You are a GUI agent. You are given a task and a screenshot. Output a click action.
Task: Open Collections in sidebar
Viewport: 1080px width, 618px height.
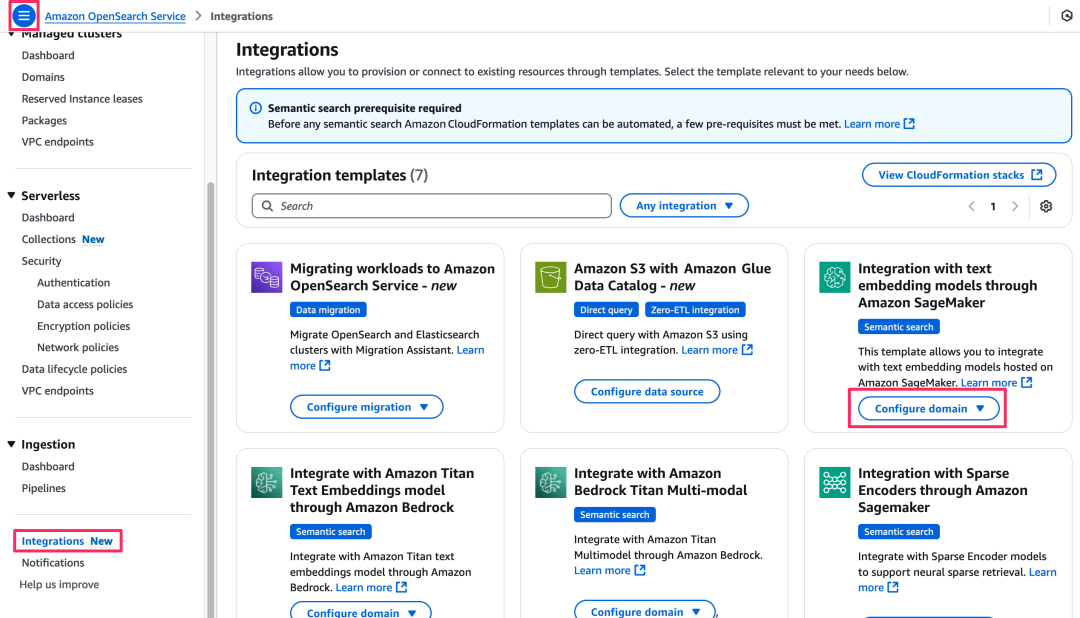point(48,239)
